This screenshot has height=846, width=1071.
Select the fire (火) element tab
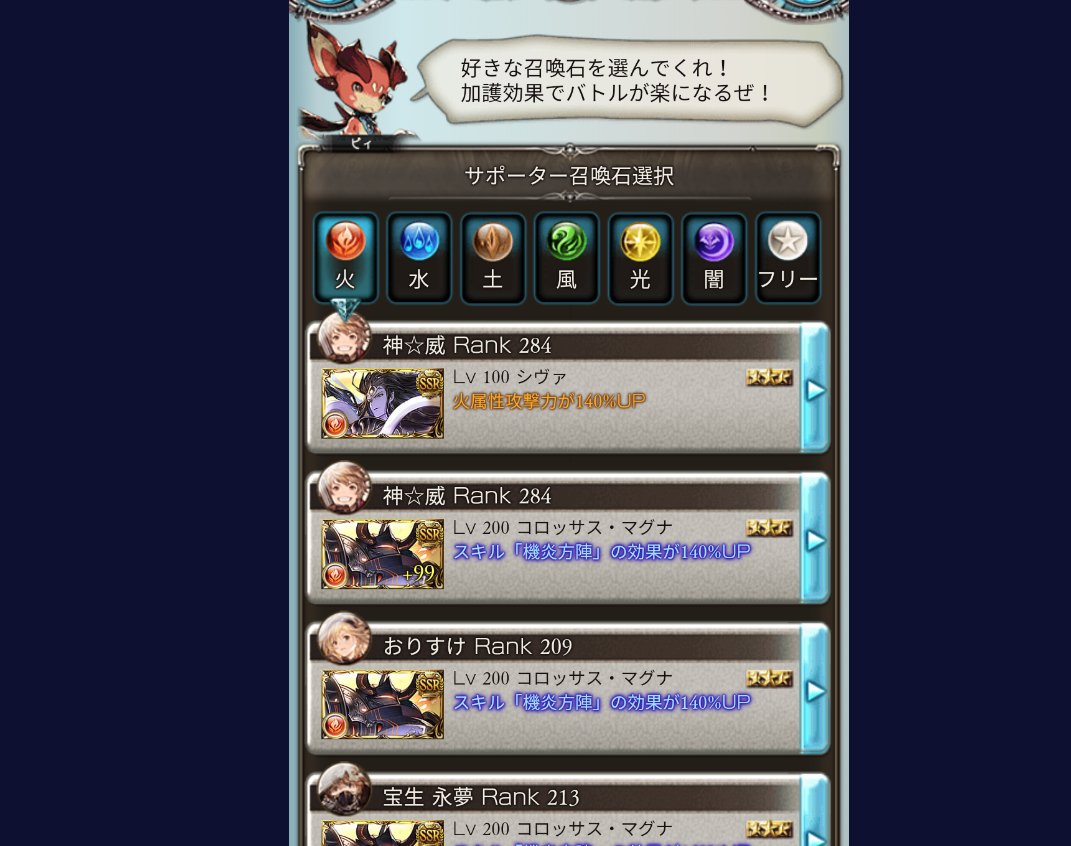(x=345, y=257)
